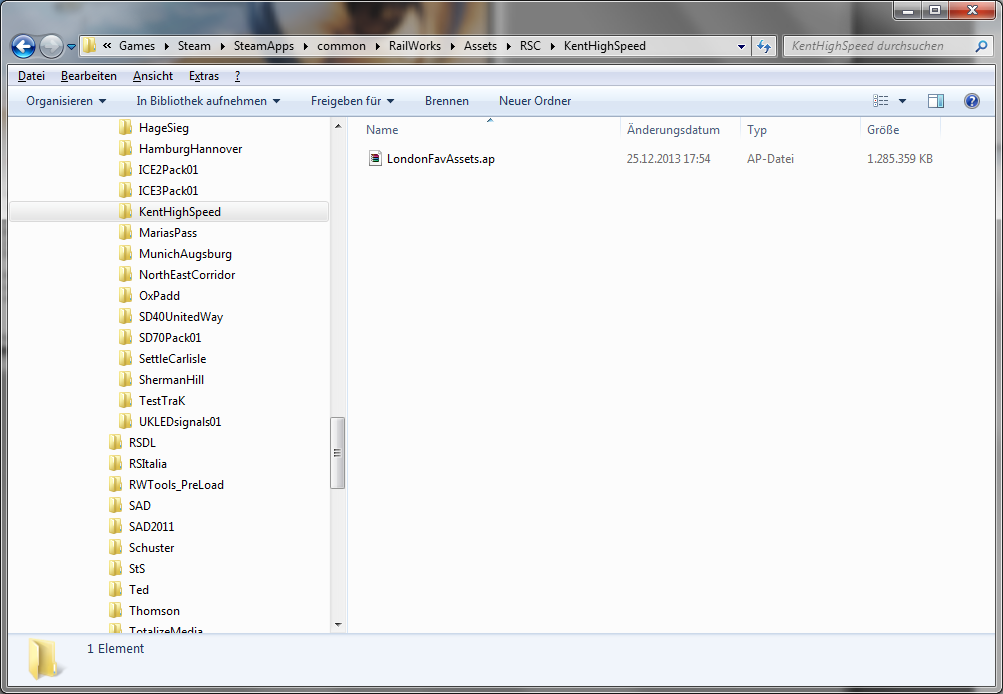Open the Freigeben für dropdown
This screenshot has height=694, width=1003.
(352, 100)
